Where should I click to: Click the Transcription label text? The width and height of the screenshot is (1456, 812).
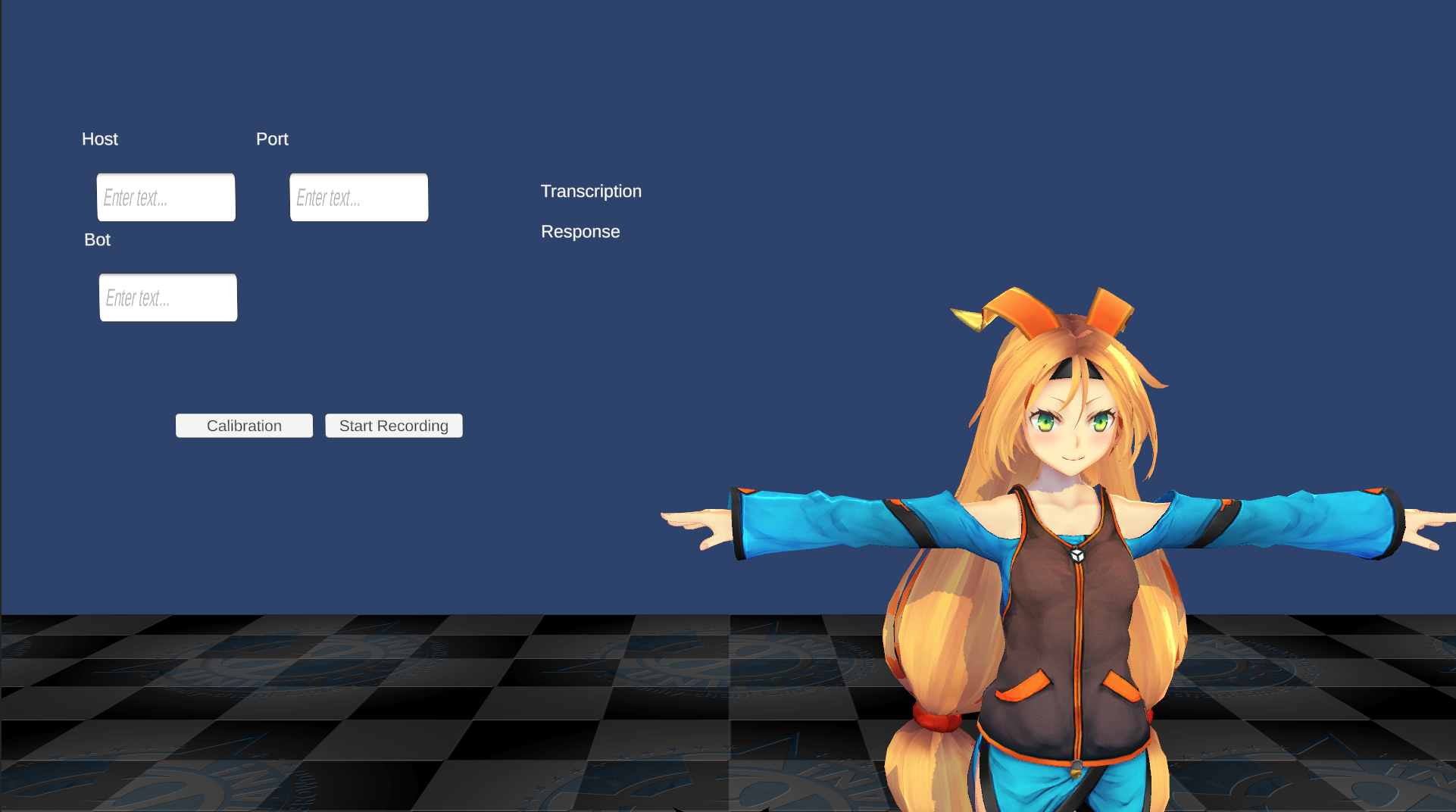(591, 192)
